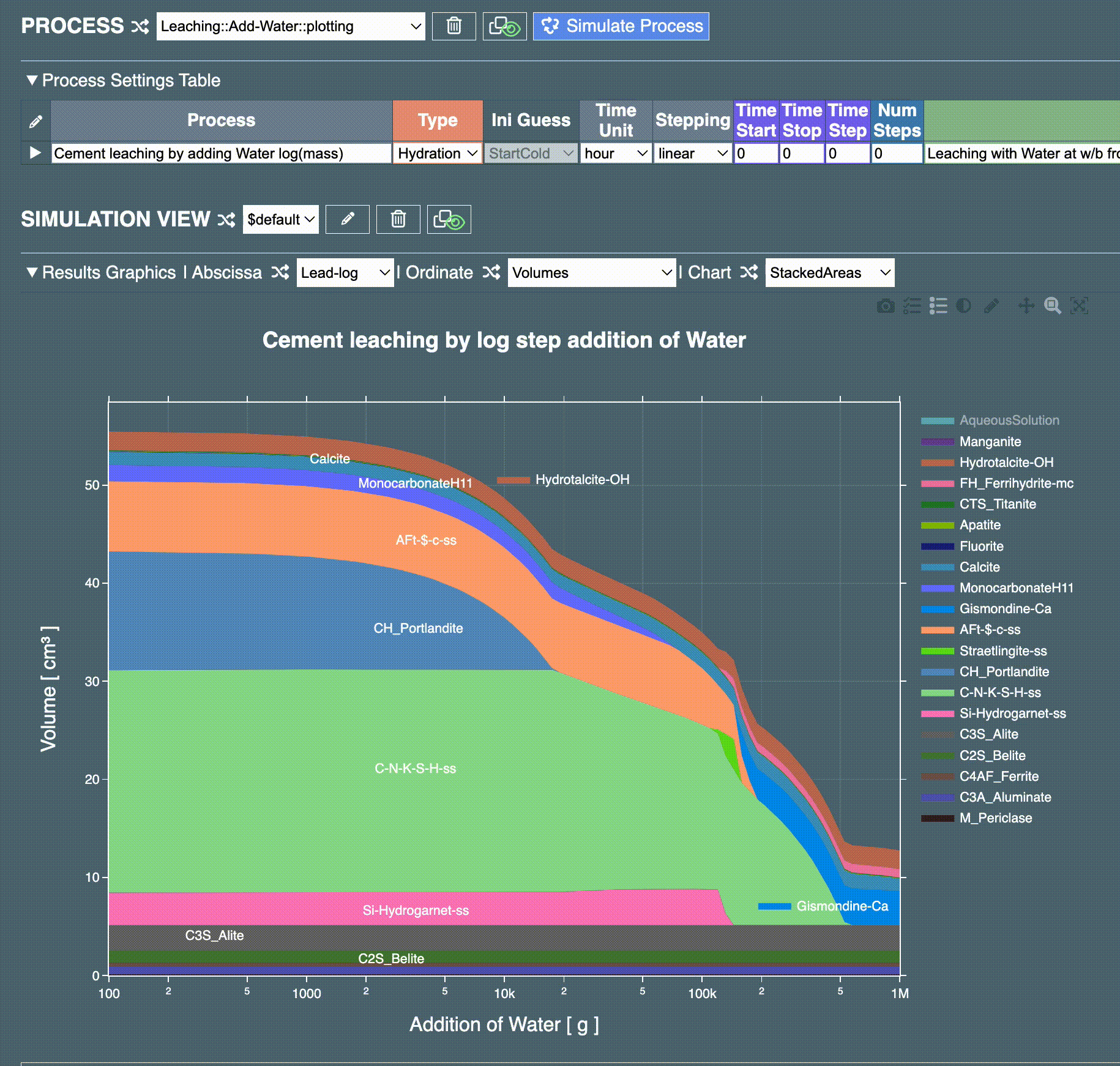Click the chart camera snapshot icon
Screen dimensions: 1120x1066
click(886, 306)
